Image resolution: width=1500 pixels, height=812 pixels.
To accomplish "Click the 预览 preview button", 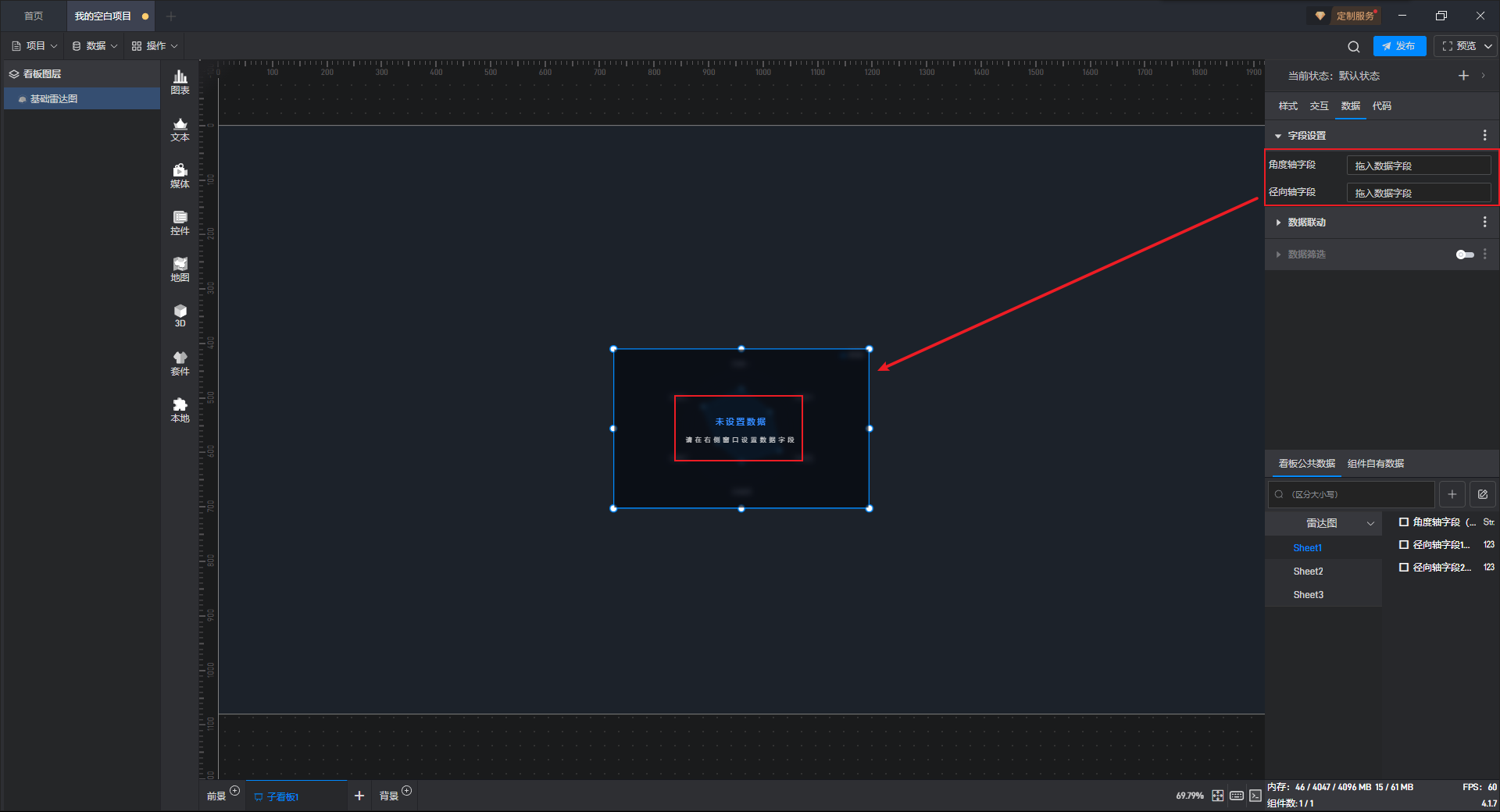I will [1459, 46].
